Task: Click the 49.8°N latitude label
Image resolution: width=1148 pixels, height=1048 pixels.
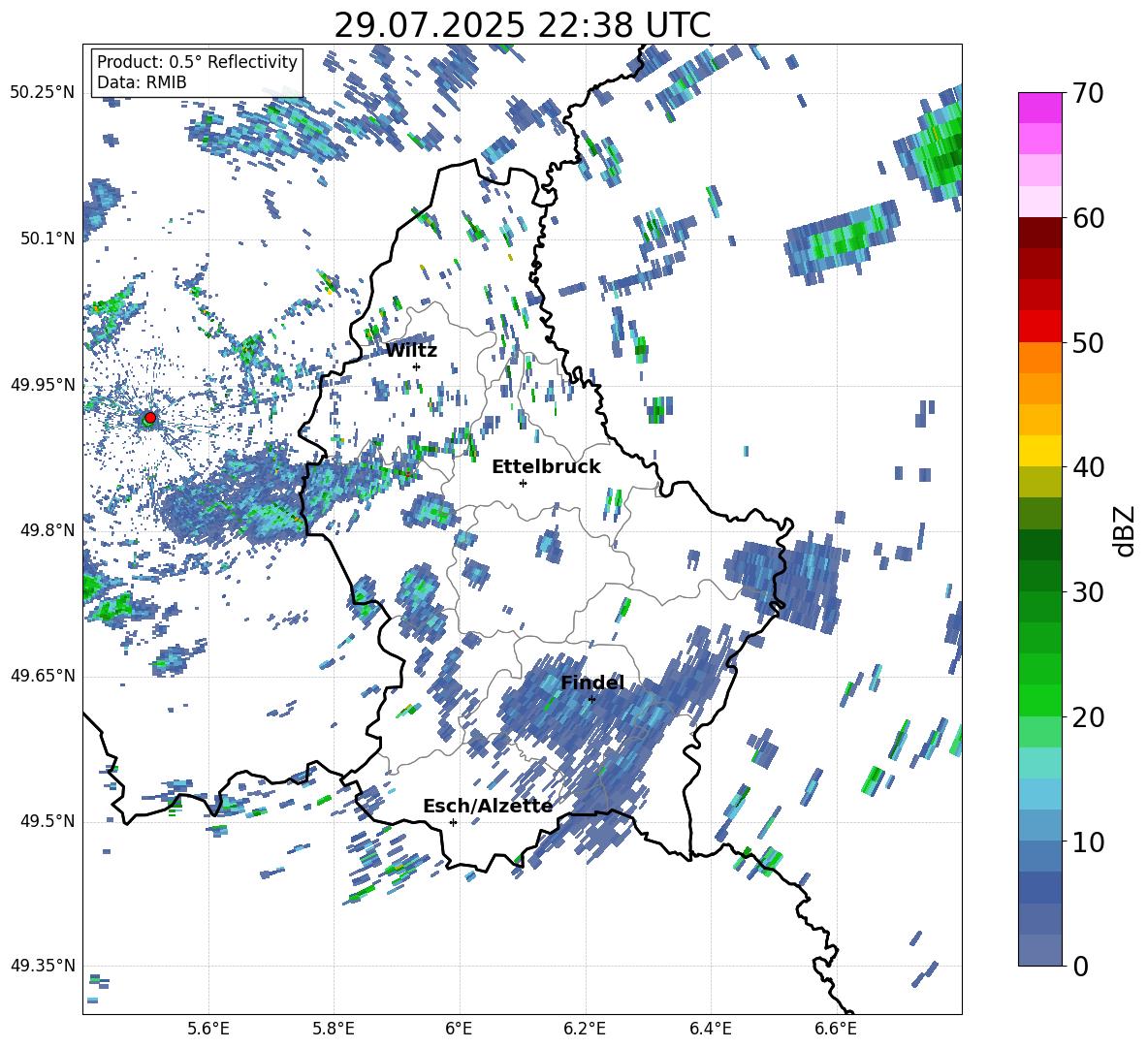Action: point(48,530)
